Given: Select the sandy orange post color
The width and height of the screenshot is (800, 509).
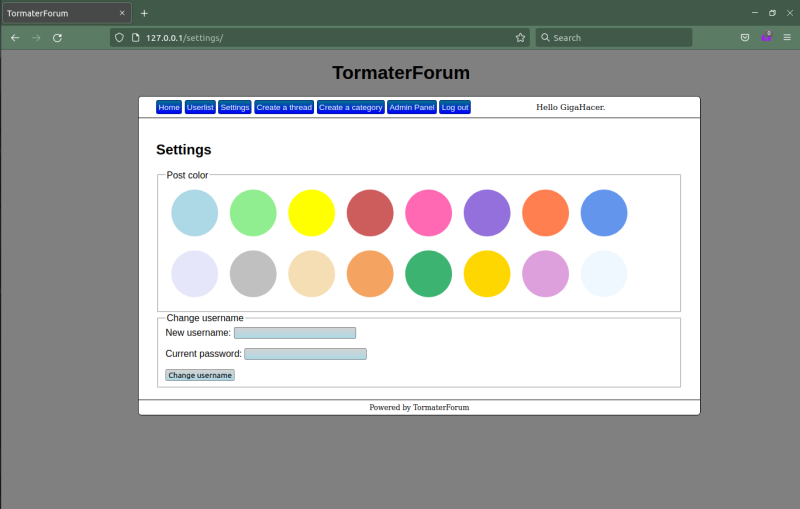Looking at the screenshot, I should (x=370, y=274).
